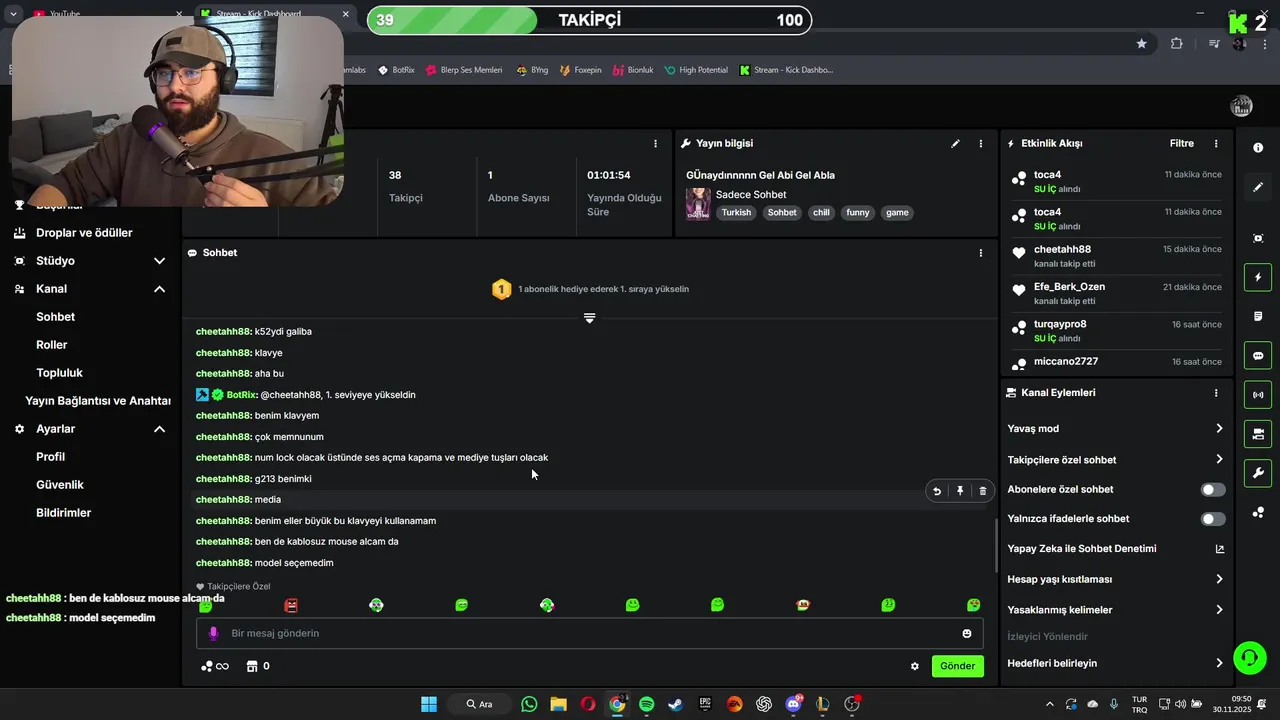Image resolution: width=1280 pixels, height=720 pixels.
Task: Open Windows Start menu
Action: click(429, 704)
